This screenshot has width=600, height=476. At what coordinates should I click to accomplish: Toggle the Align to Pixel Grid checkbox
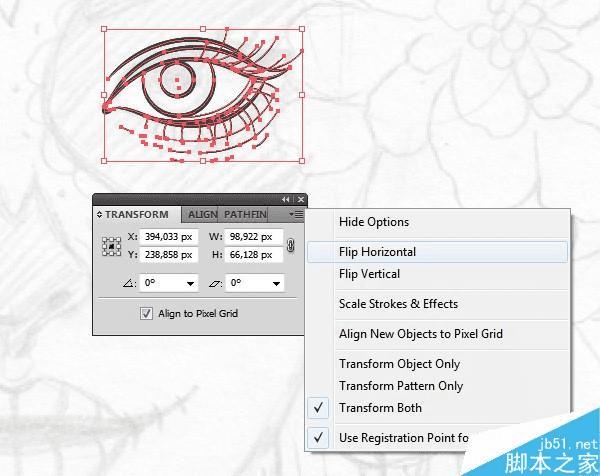pyautogui.click(x=146, y=313)
